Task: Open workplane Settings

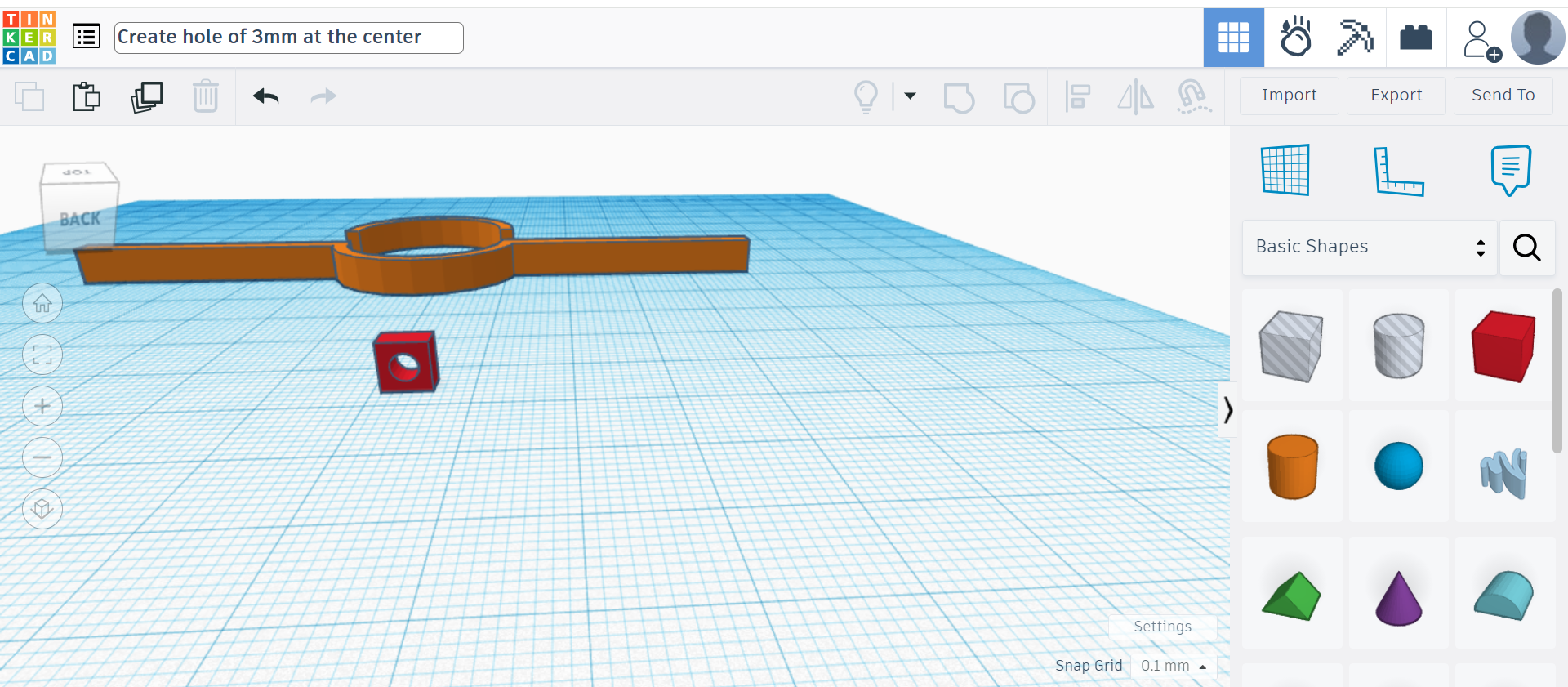Action: [1162, 627]
